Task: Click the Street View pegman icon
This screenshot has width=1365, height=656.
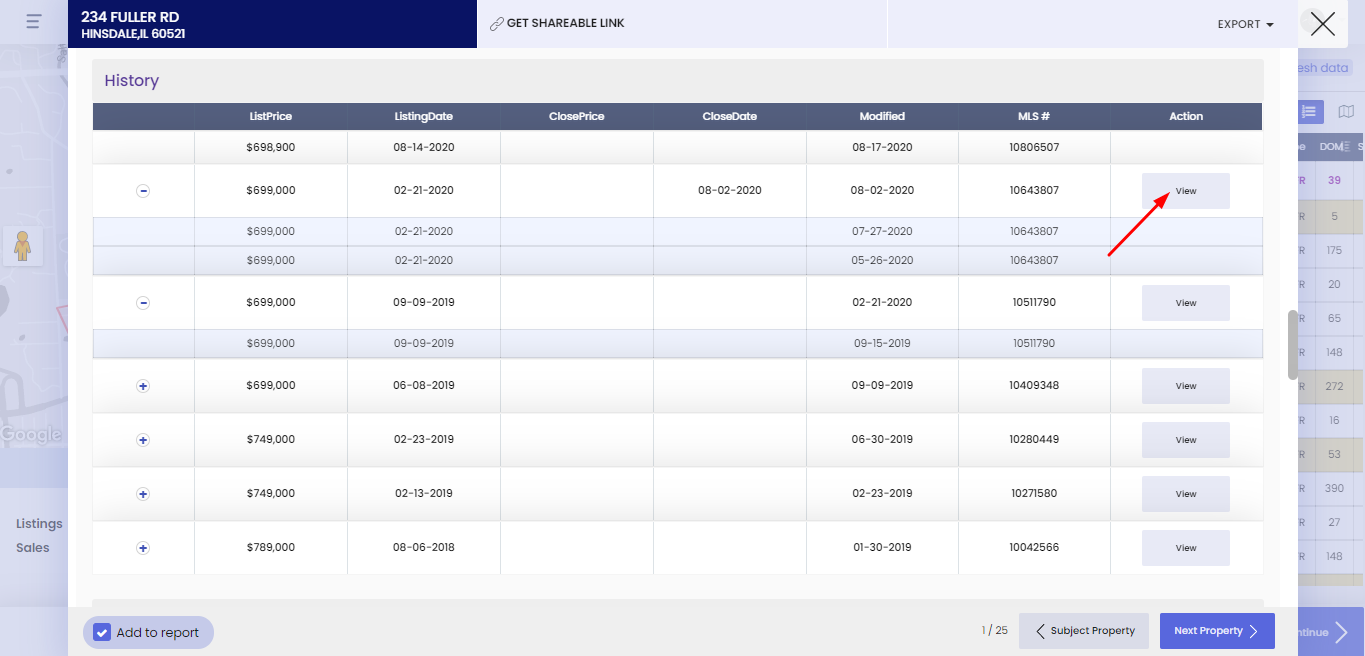Action: tap(23, 245)
